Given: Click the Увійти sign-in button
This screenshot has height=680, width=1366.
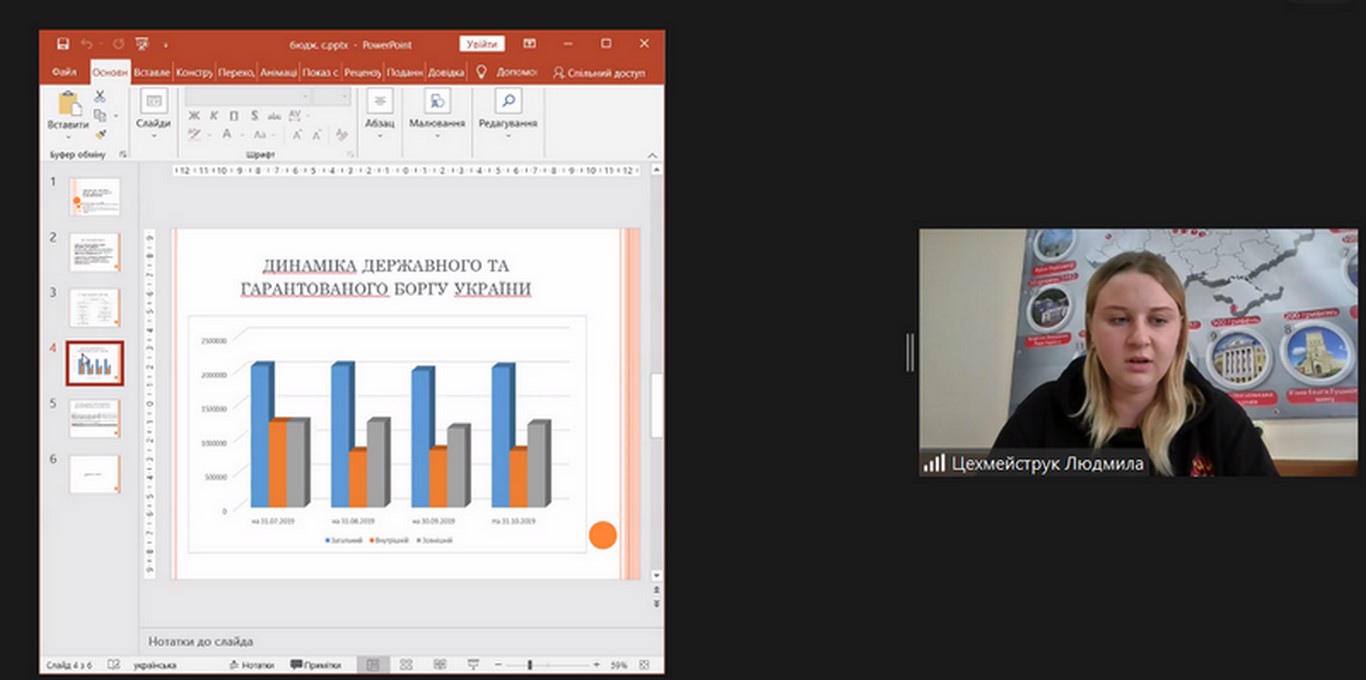Looking at the screenshot, I should [482, 44].
